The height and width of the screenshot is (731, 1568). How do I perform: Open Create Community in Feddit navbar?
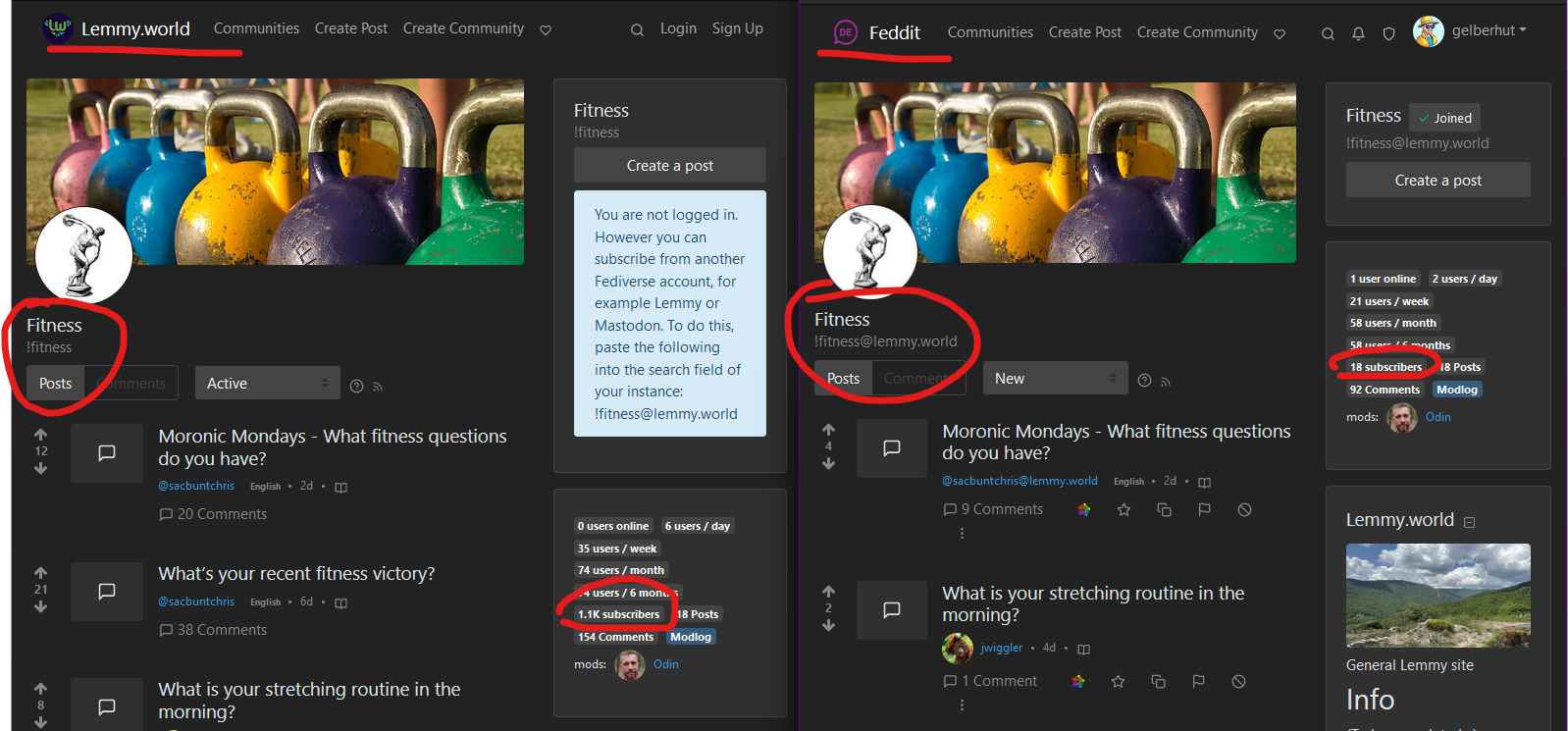pos(1197,32)
